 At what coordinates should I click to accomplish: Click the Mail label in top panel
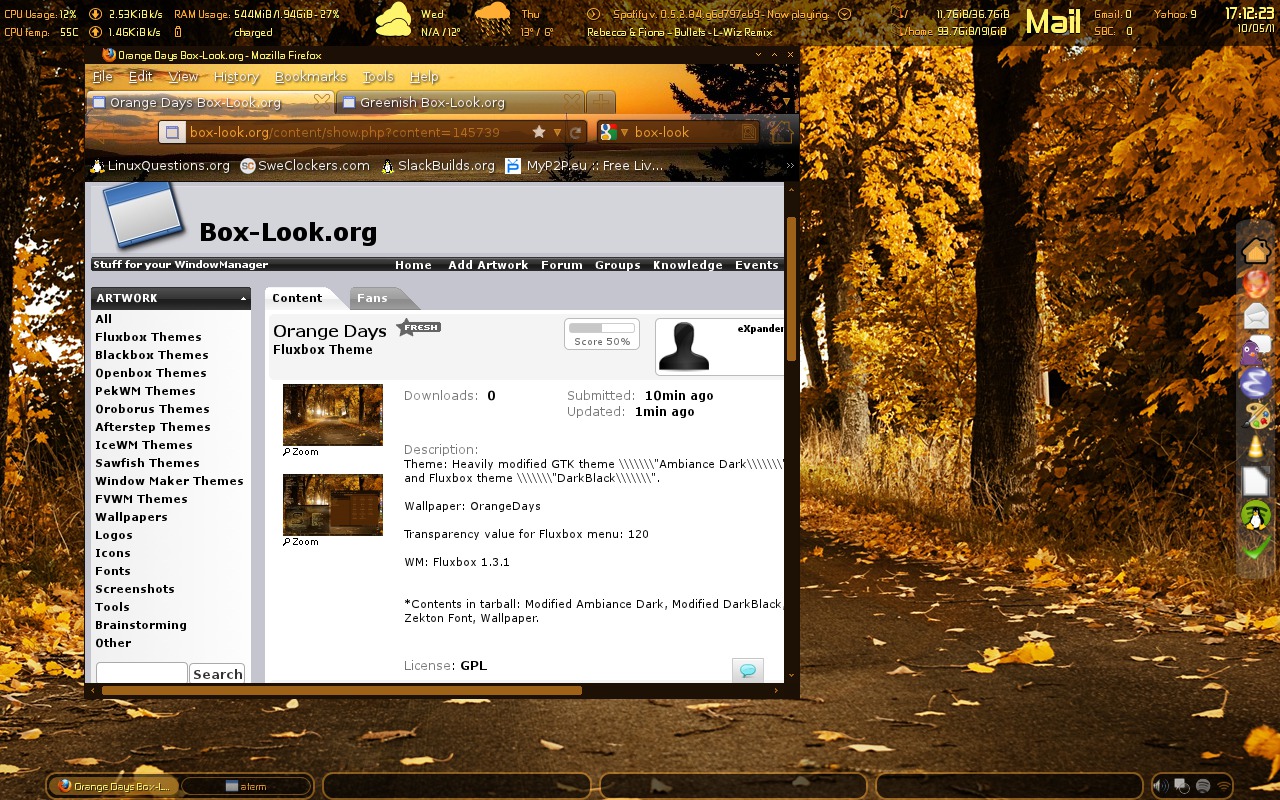[x=1054, y=21]
